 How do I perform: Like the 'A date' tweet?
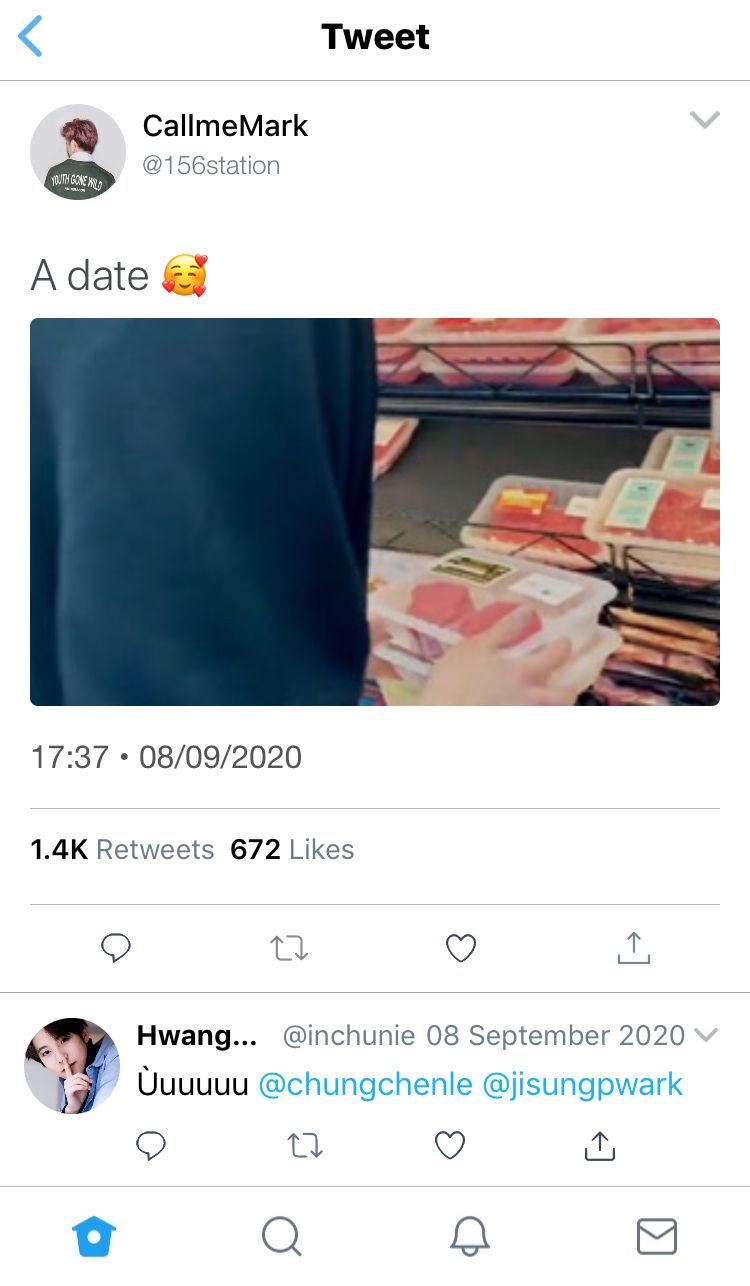[460, 947]
